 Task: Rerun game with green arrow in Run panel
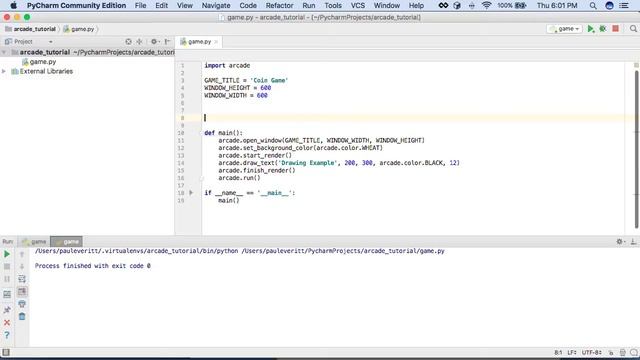point(7,254)
